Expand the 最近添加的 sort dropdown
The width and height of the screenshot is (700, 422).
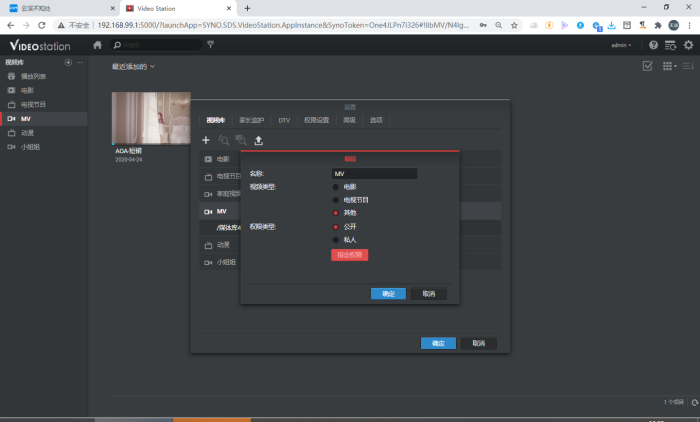[x=133, y=67]
